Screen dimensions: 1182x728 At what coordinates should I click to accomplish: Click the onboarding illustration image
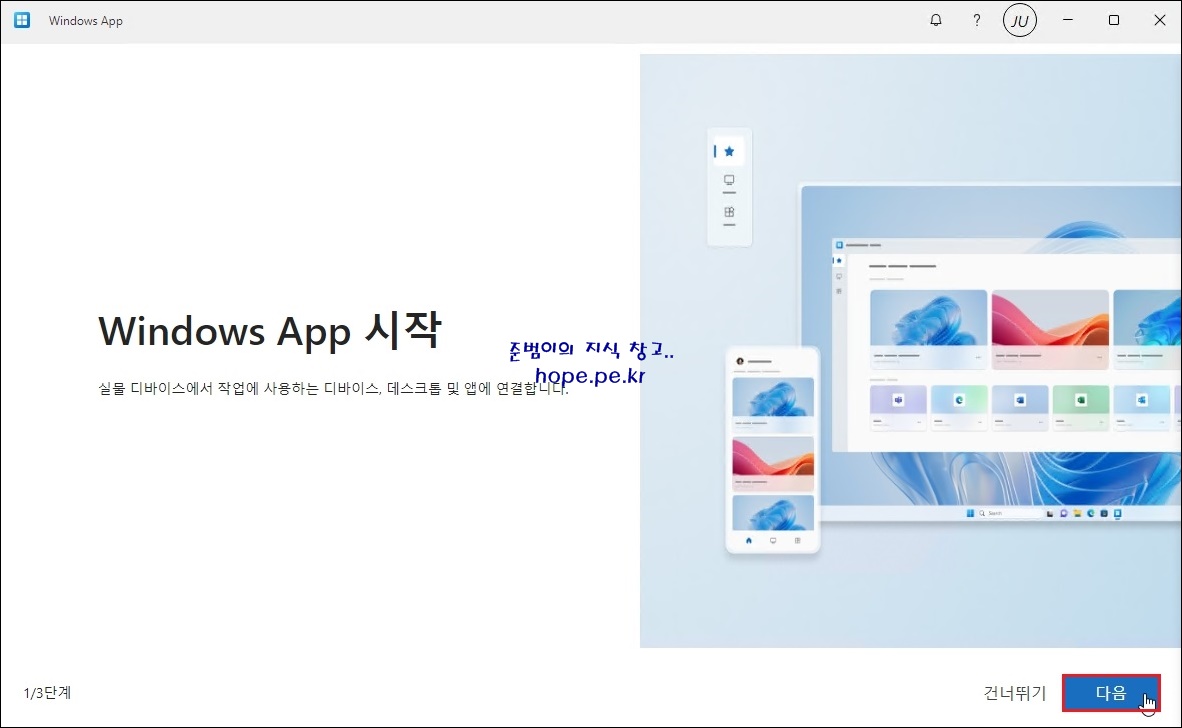(911, 350)
